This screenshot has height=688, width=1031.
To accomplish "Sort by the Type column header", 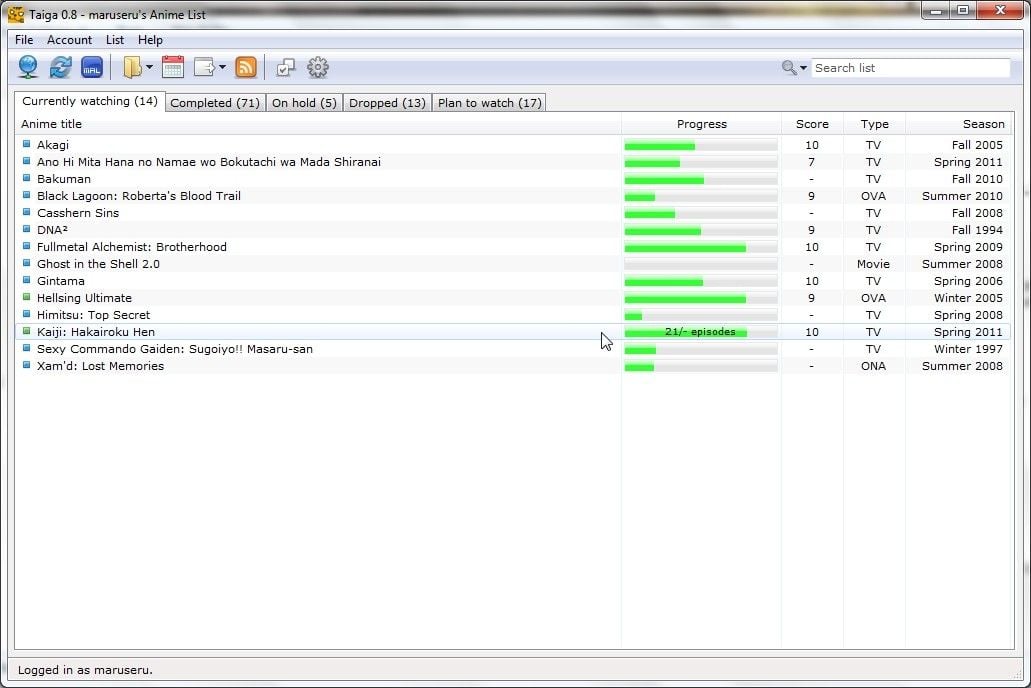I will pos(875,124).
